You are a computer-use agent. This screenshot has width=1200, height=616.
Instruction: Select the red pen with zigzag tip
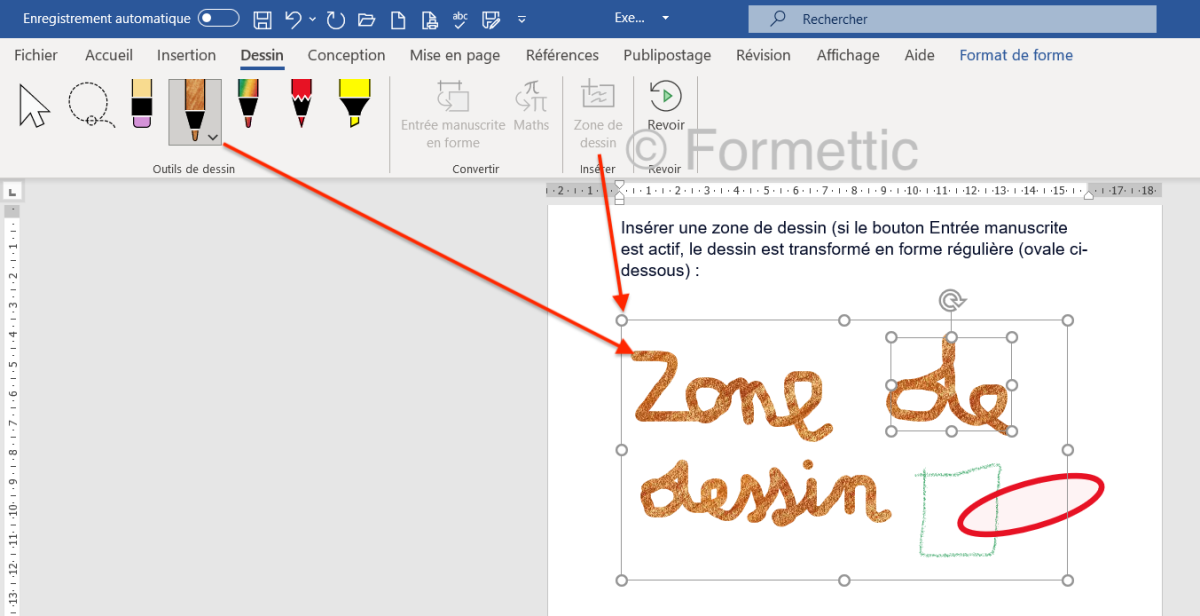(301, 104)
